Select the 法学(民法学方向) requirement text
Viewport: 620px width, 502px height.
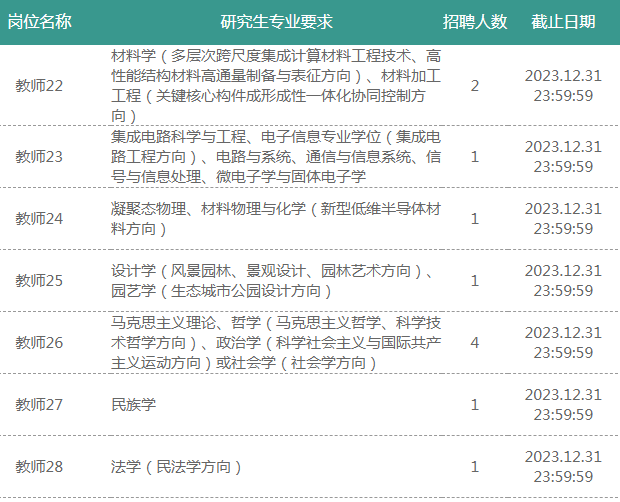[x=177, y=466]
